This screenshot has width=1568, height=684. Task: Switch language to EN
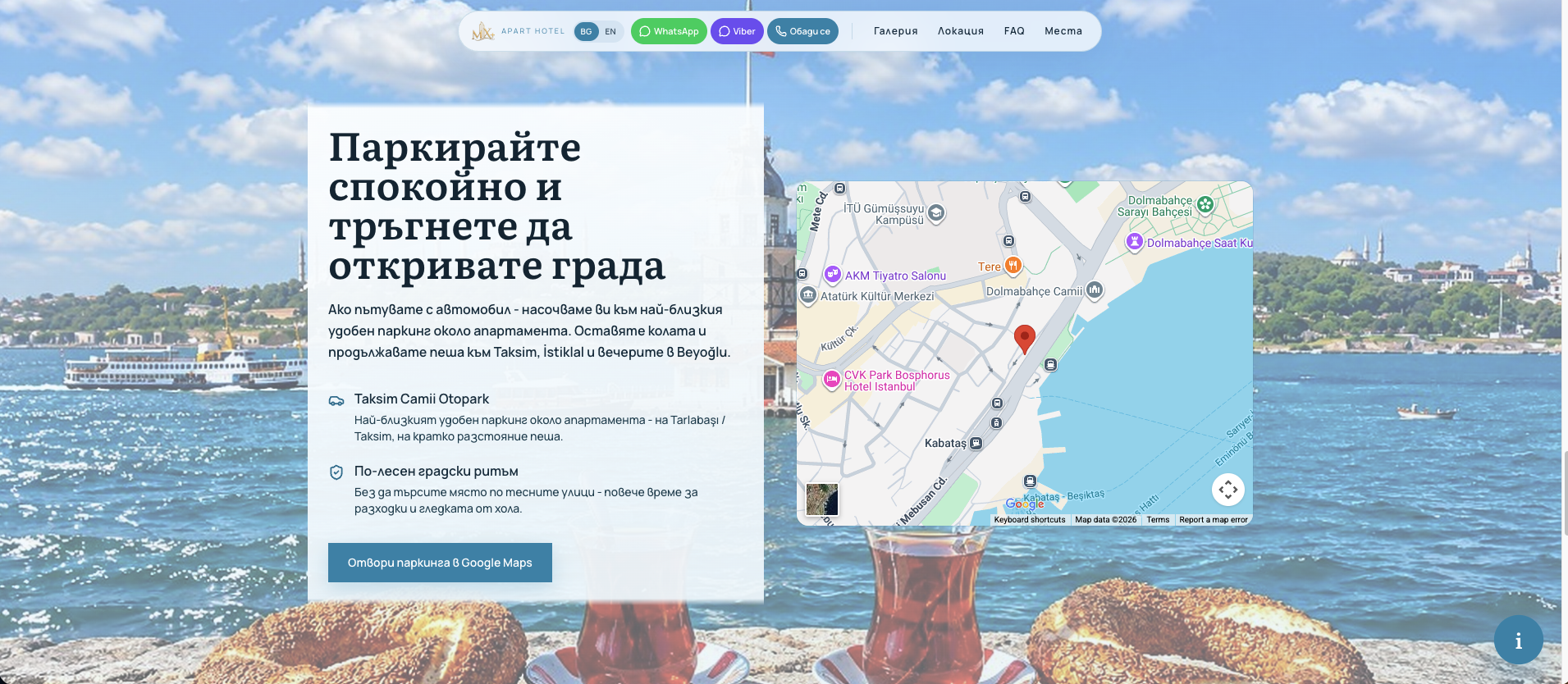[x=610, y=32]
